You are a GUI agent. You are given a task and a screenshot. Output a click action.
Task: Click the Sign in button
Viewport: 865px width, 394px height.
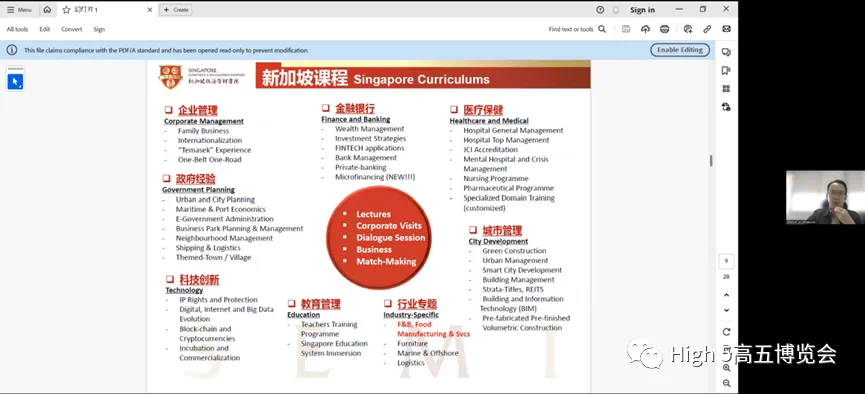pos(643,10)
